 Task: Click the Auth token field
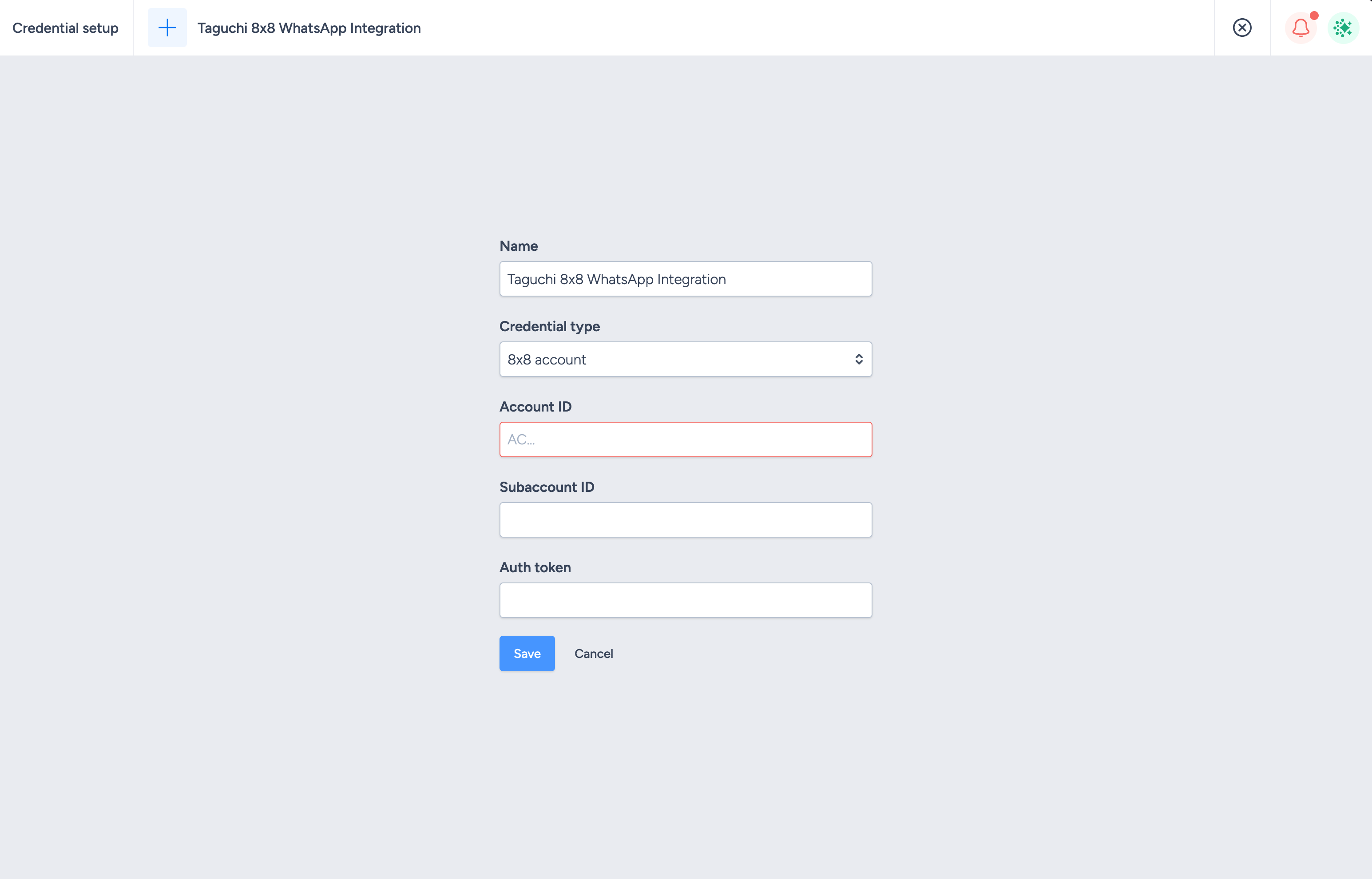(x=686, y=600)
